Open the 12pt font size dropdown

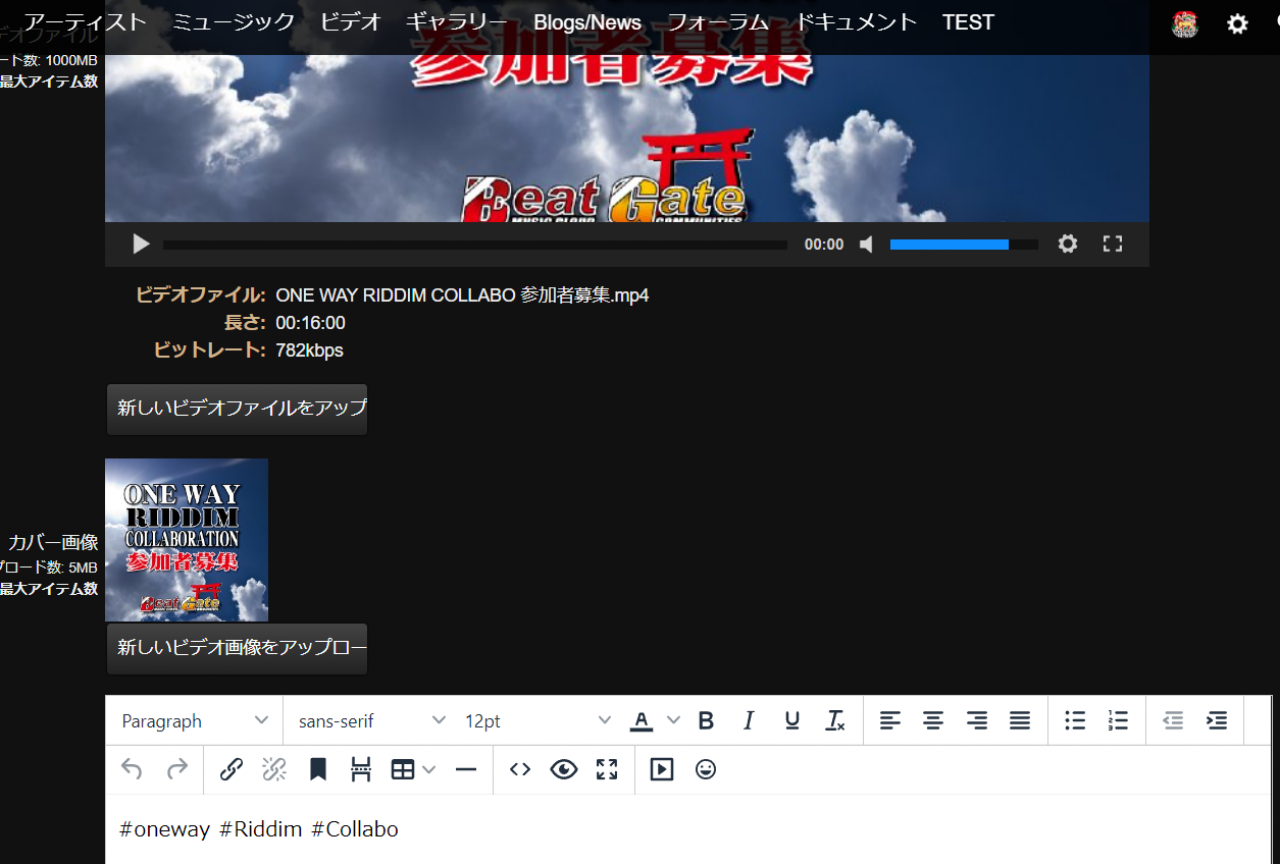(x=537, y=721)
